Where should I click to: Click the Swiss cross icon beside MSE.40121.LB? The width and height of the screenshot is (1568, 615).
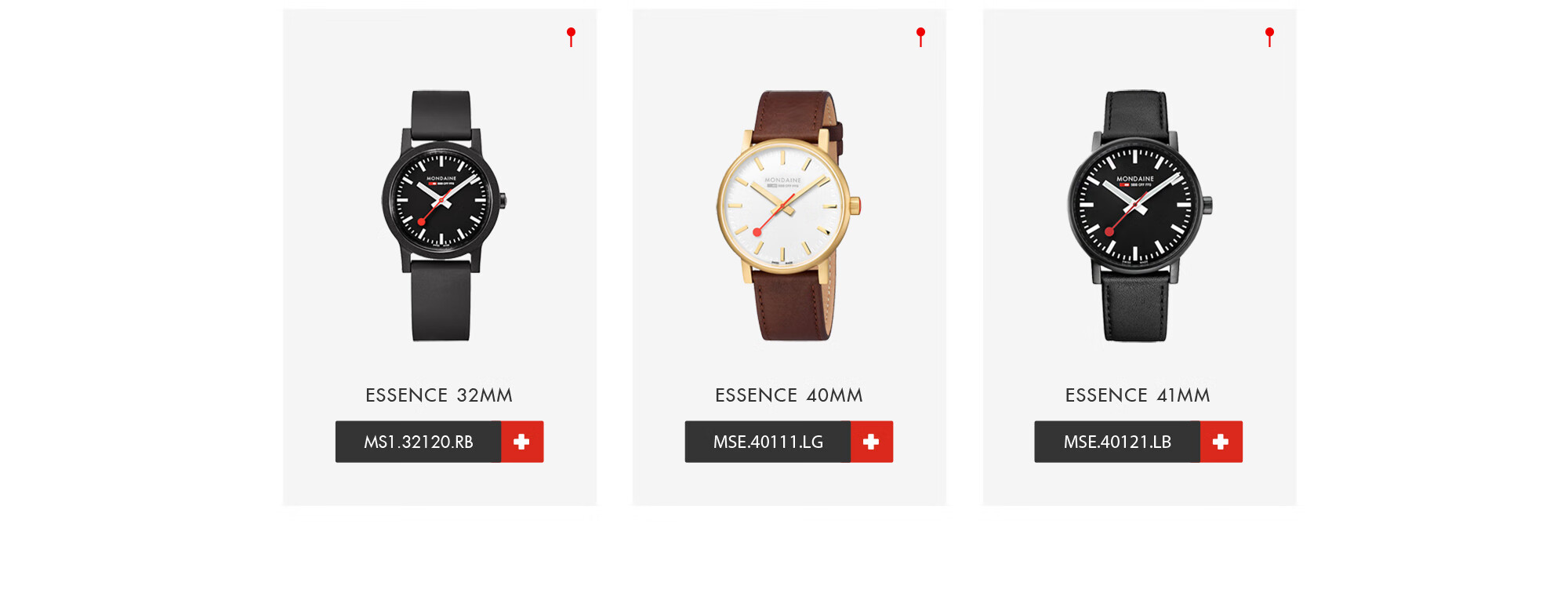pyautogui.click(x=1221, y=442)
